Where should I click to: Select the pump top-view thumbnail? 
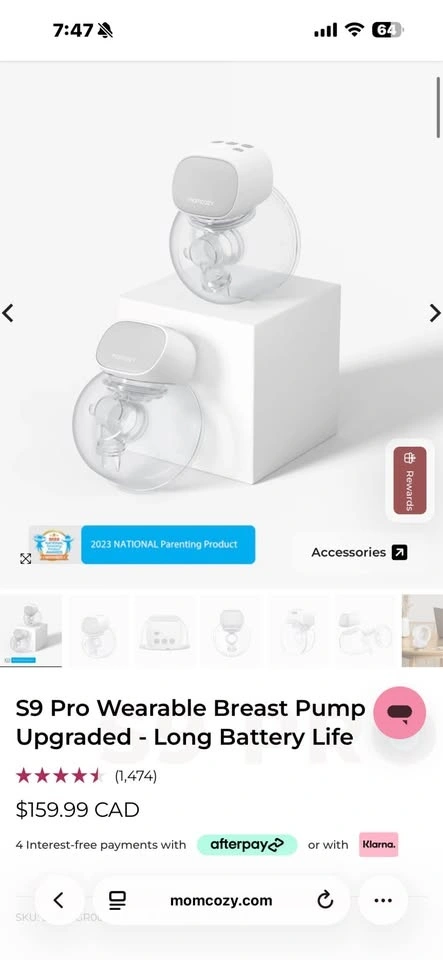[x=165, y=631]
